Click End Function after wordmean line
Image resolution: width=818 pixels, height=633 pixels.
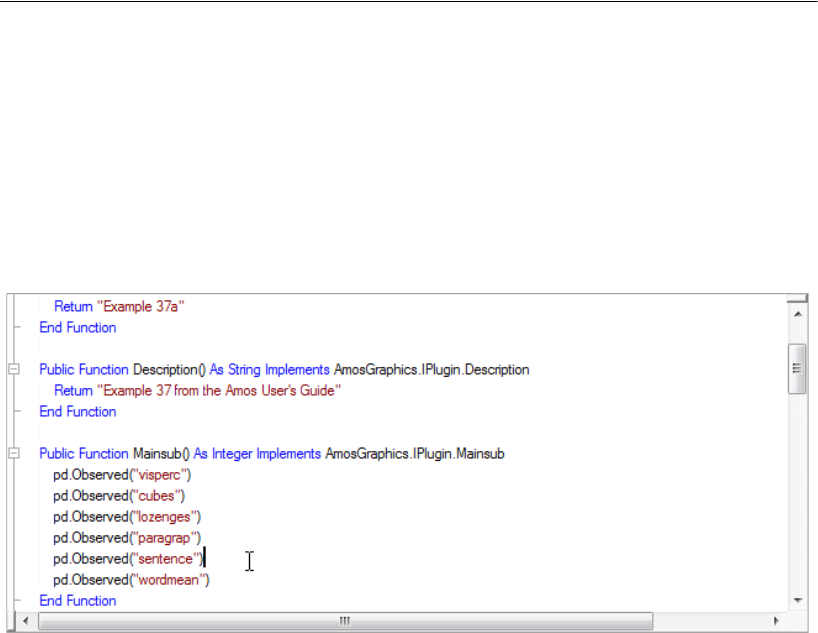78,601
